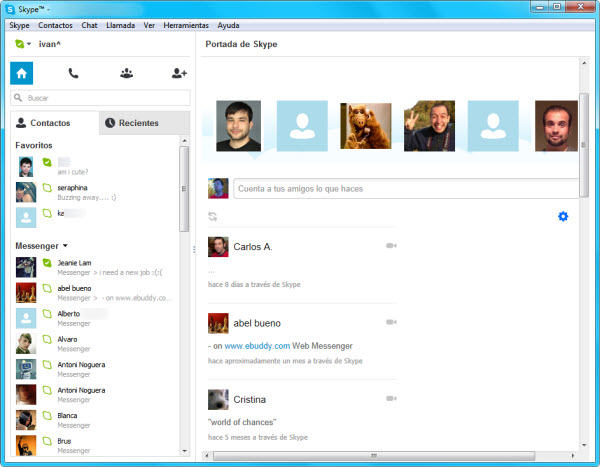The width and height of the screenshot is (600, 467).
Task: Click the Alf puppet contact photo
Action: pos(366,126)
